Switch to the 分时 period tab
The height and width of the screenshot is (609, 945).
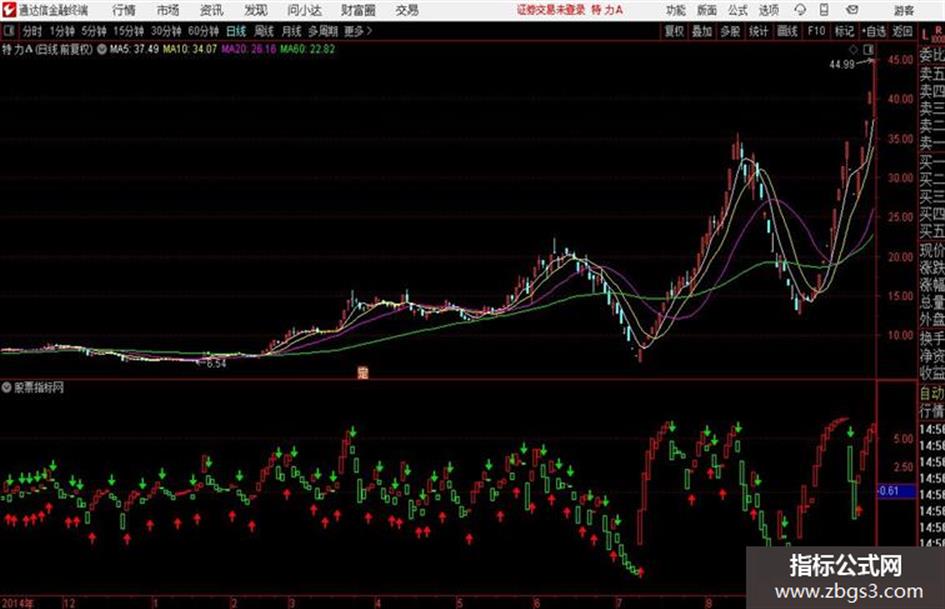(32, 31)
